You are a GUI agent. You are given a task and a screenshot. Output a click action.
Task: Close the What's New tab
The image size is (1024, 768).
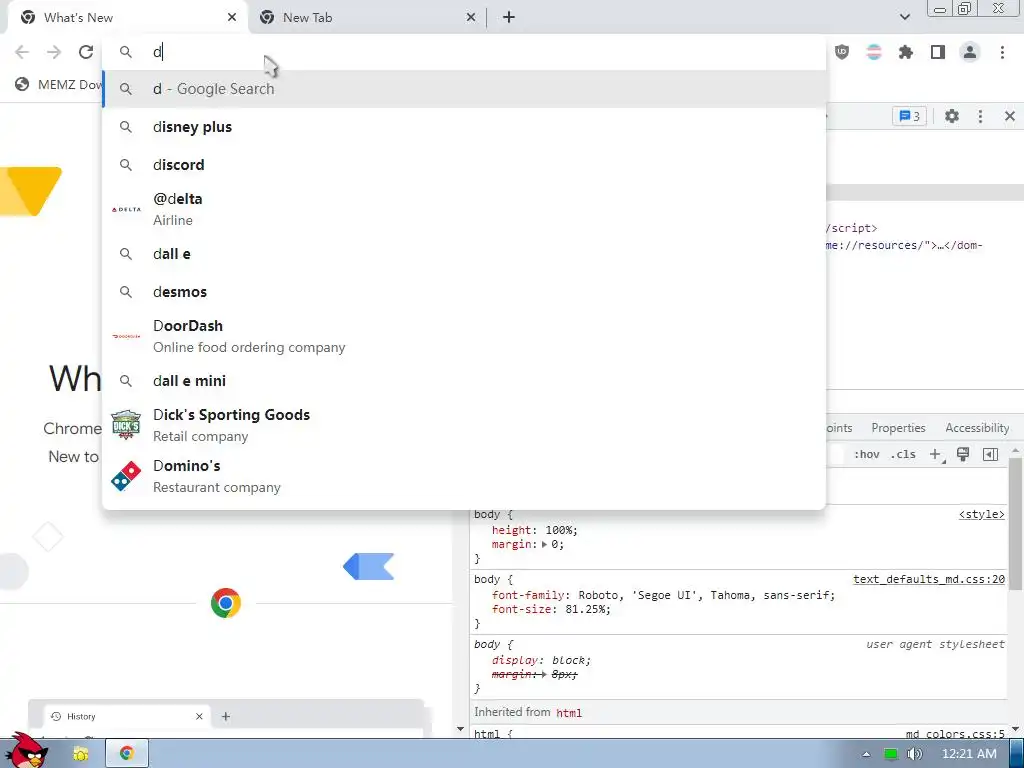[232, 18]
